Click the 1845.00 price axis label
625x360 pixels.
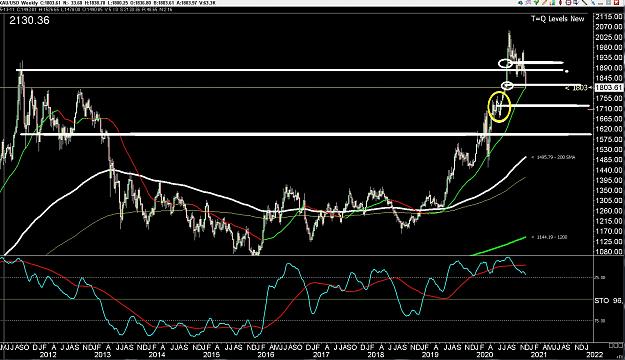tap(608, 78)
